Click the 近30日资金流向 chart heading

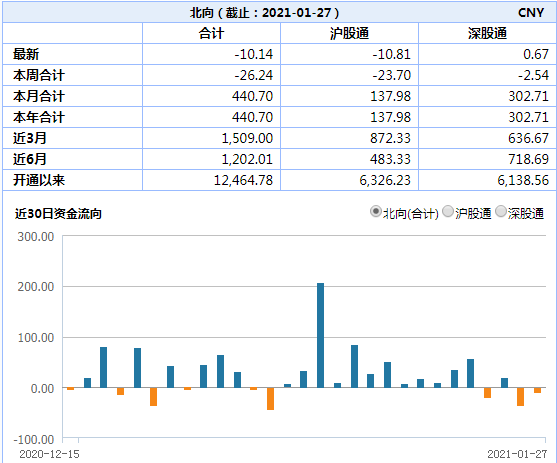(x=58, y=214)
